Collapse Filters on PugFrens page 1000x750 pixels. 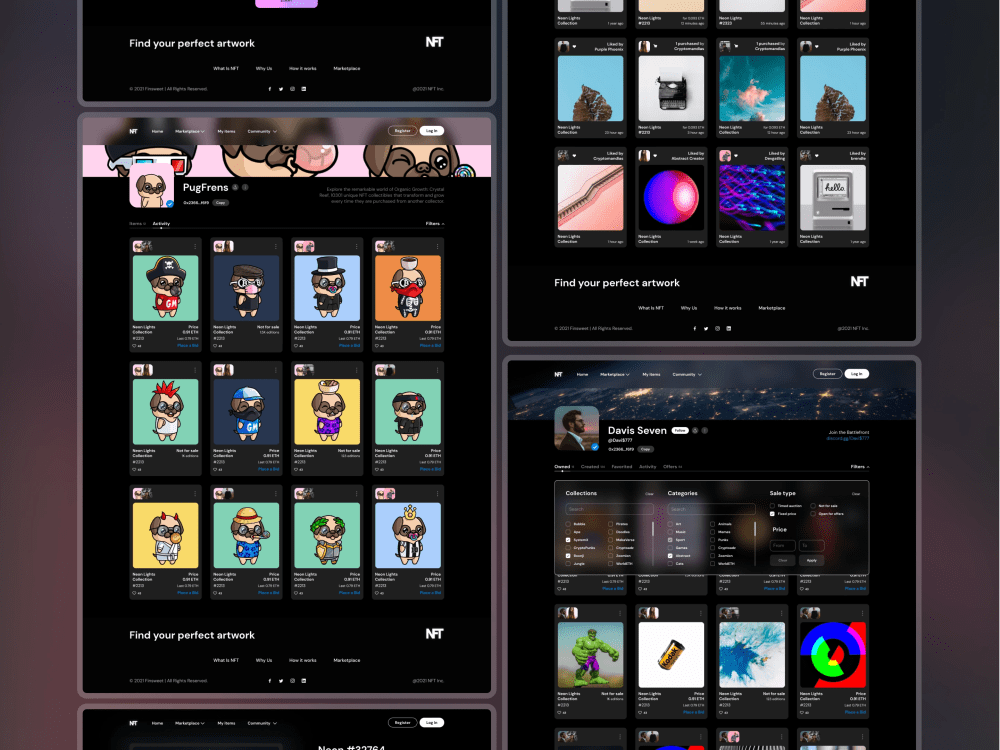click(x=435, y=224)
